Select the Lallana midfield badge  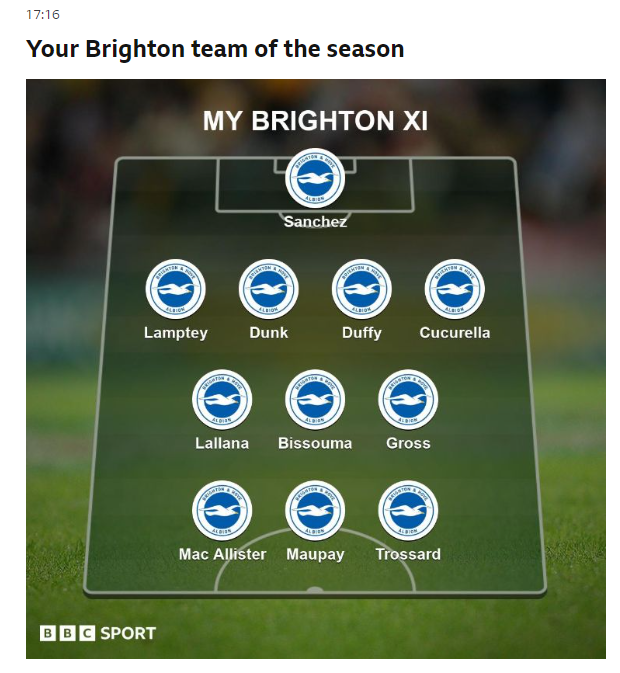click(222, 400)
